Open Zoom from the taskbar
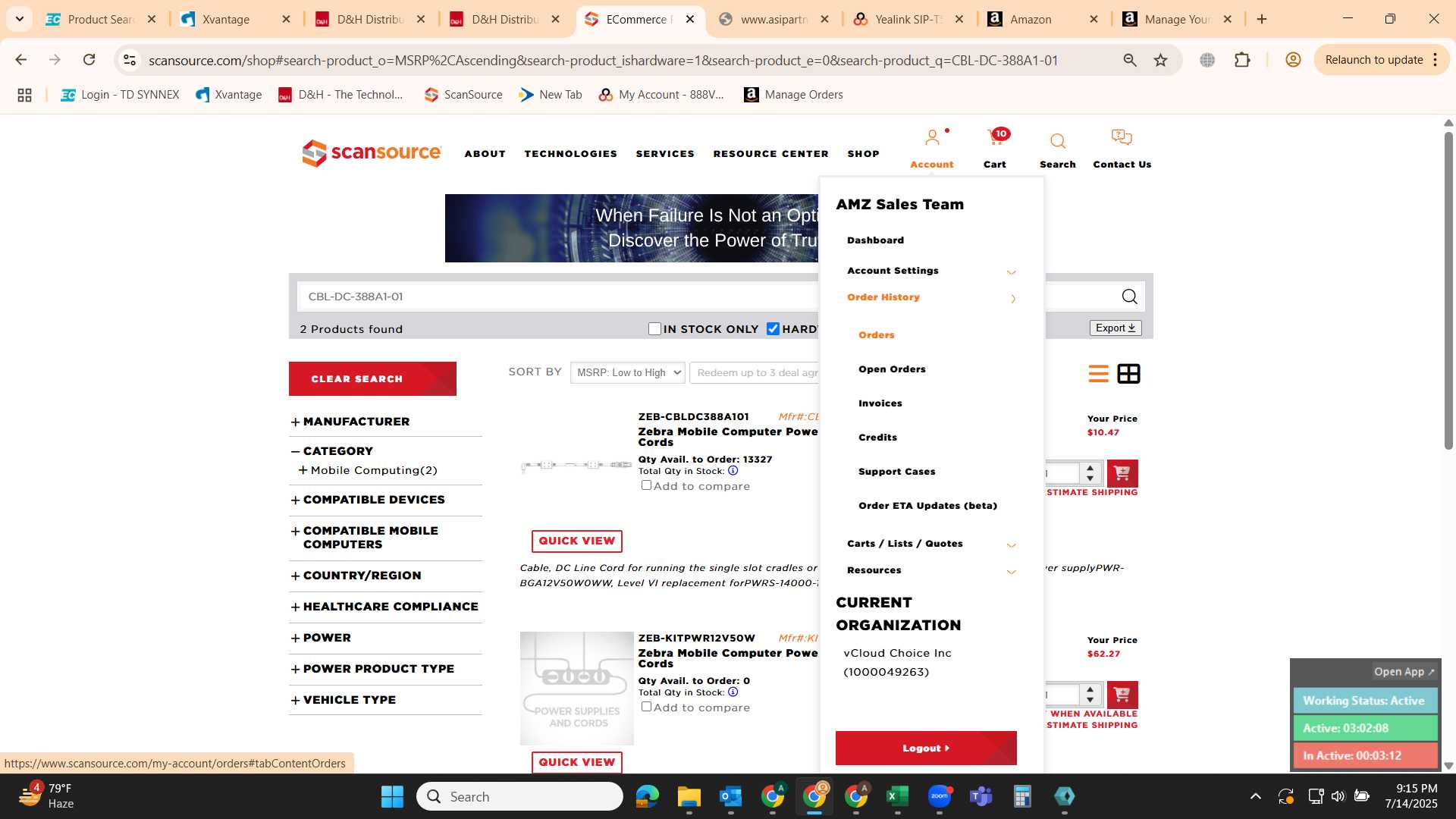1456x819 pixels. [x=940, y=796]
